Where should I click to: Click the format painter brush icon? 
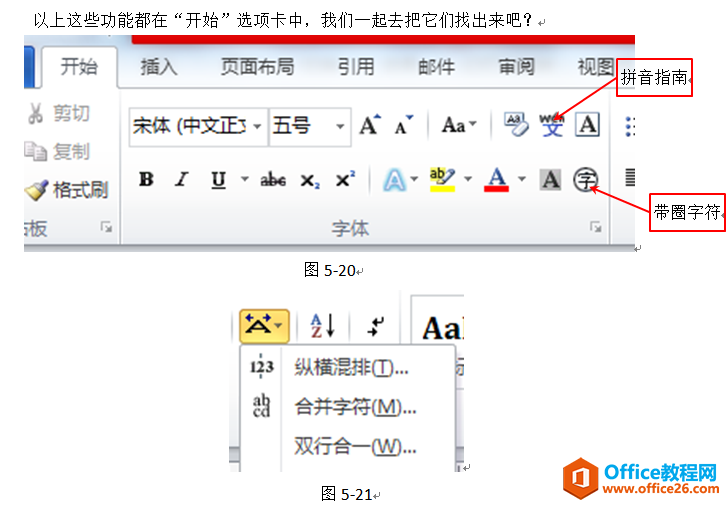pos(37,190)
